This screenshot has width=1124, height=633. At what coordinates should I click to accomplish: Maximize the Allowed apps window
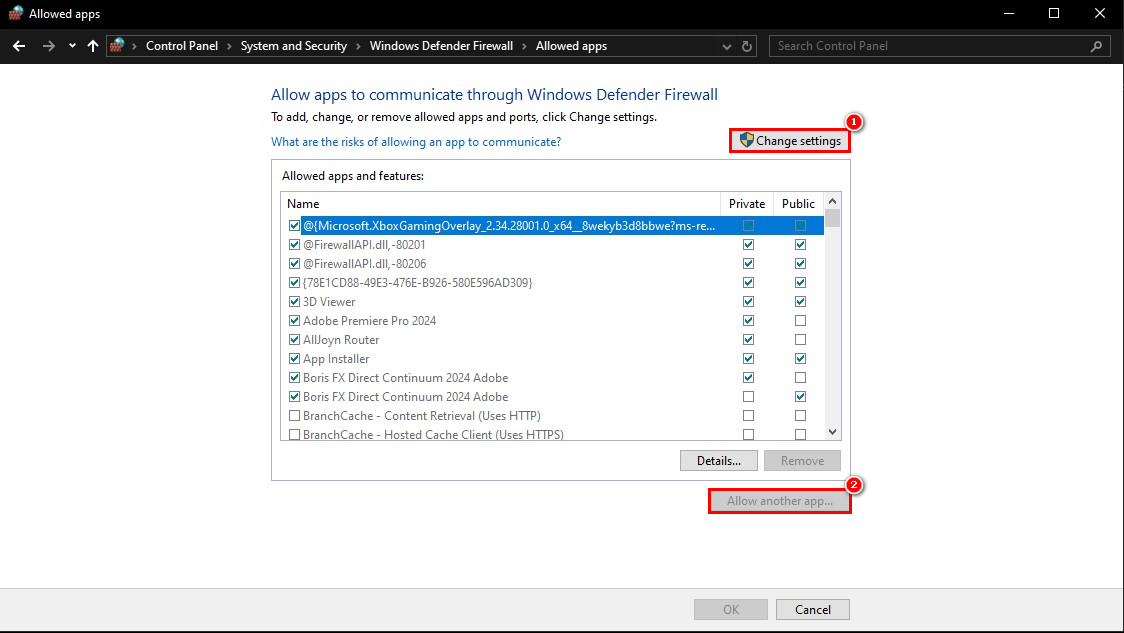pos(1054,14)
